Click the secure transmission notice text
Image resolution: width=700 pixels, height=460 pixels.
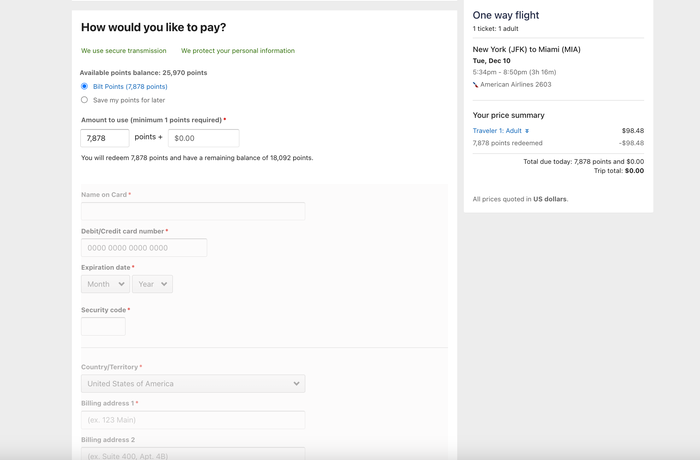(x=124, y=51)
